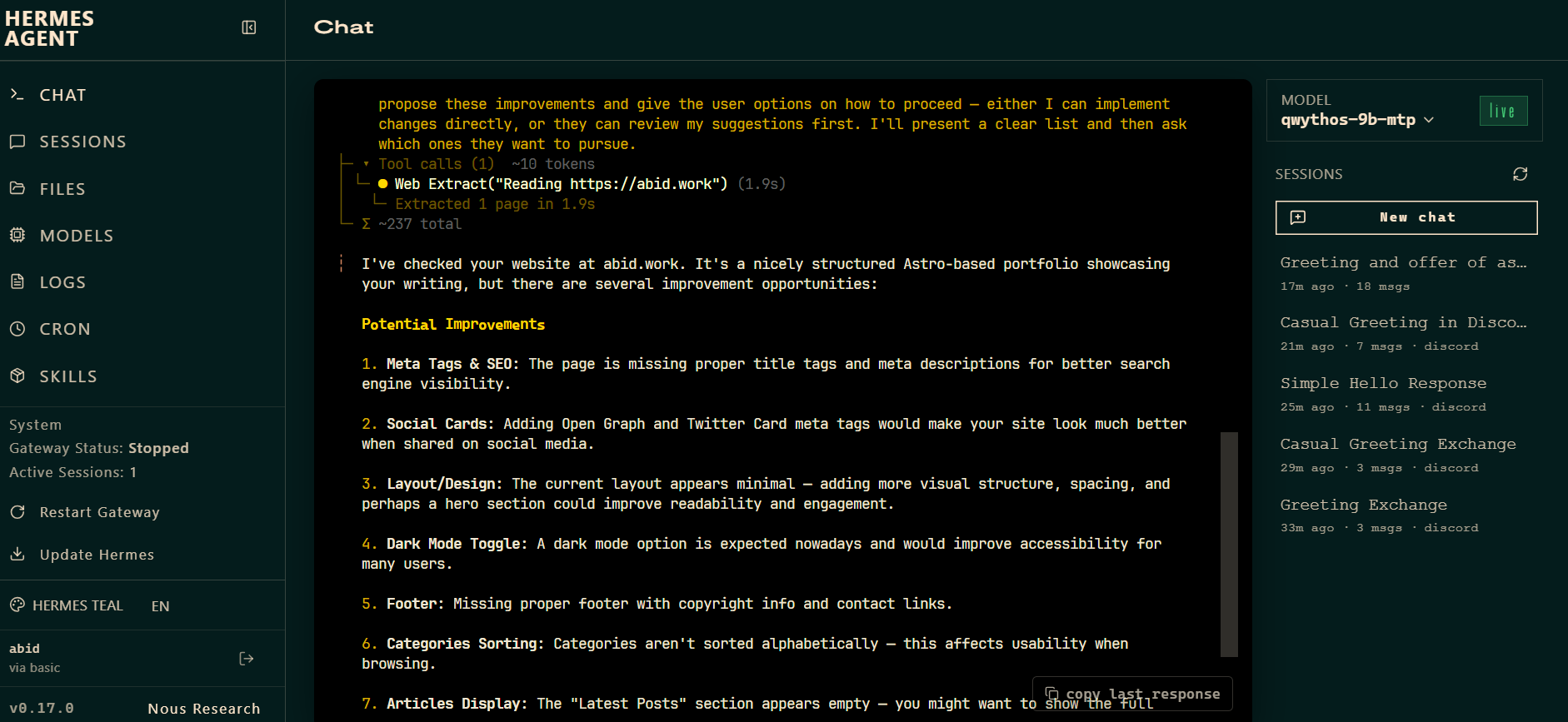This screenshot has width=1568, height=722.
Task: Click the Skills cube icon
Action: click(17, 376)
